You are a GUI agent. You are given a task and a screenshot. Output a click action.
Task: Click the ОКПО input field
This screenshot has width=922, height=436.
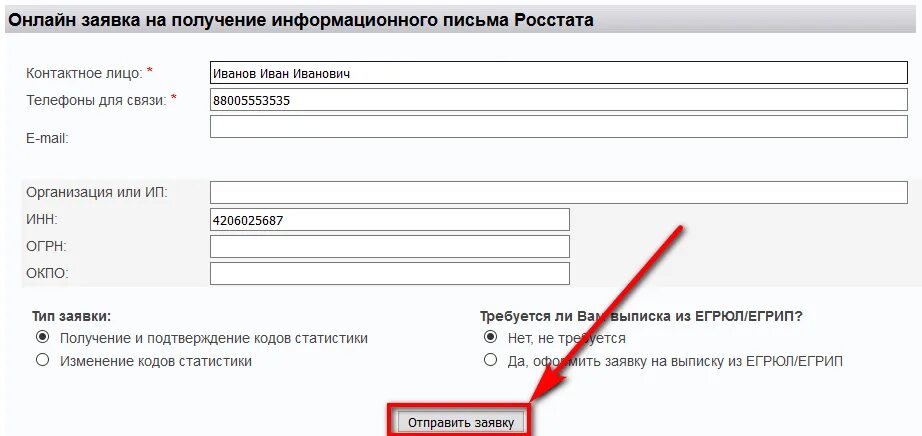tap(390, 274)
